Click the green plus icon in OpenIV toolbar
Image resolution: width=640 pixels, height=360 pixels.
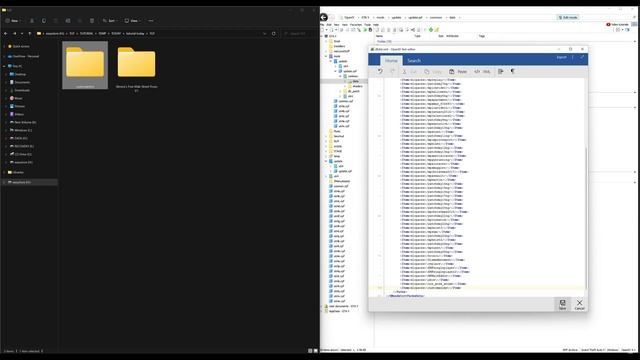coord(431,30)
